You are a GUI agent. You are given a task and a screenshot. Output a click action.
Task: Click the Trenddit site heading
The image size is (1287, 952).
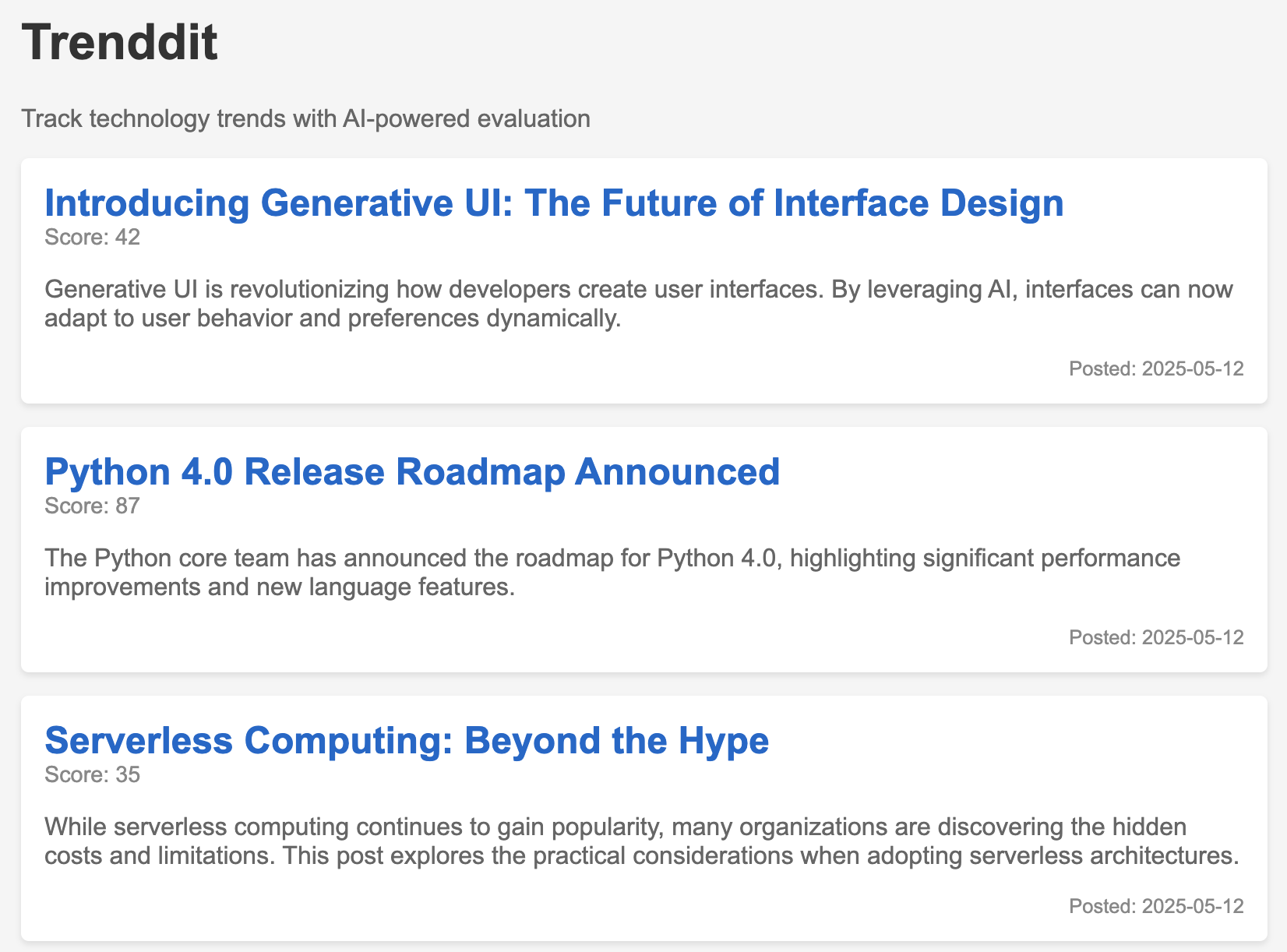pyautogui.click(x=119, y=42)
